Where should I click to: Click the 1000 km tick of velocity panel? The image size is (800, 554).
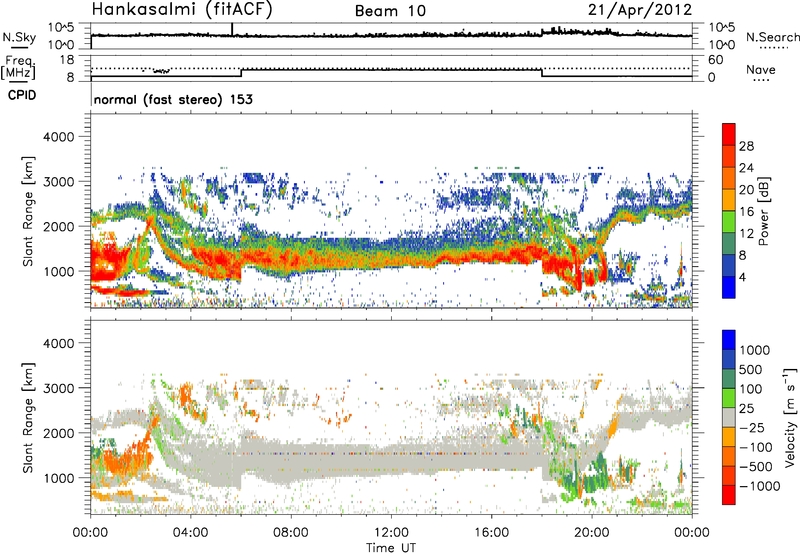58,478
